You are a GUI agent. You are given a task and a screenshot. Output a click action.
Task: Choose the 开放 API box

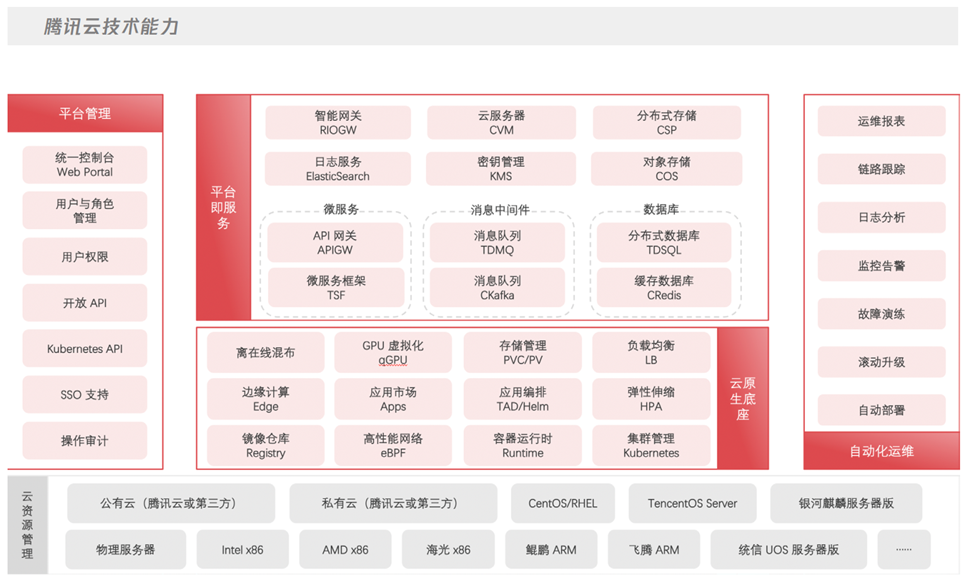pyautogui.click(x=85, y=303)
